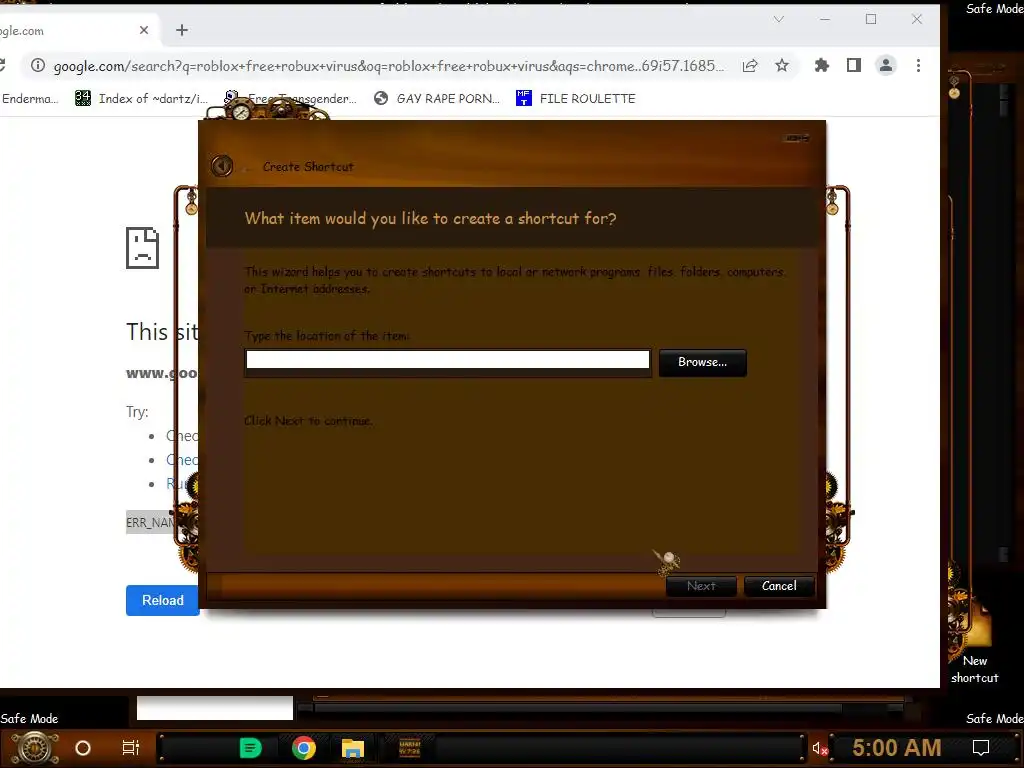Open Chrome tab search chevron

tap(778, 19)
